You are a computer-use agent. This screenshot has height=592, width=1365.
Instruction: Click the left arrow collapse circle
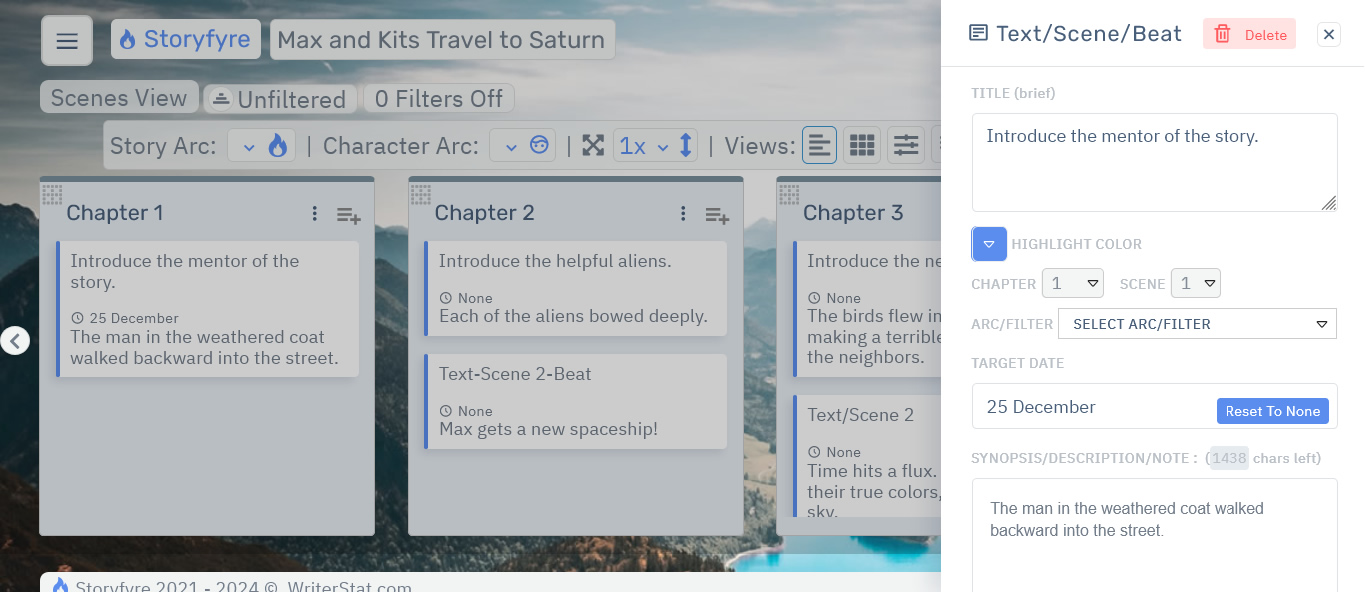[x=14, y=341]
